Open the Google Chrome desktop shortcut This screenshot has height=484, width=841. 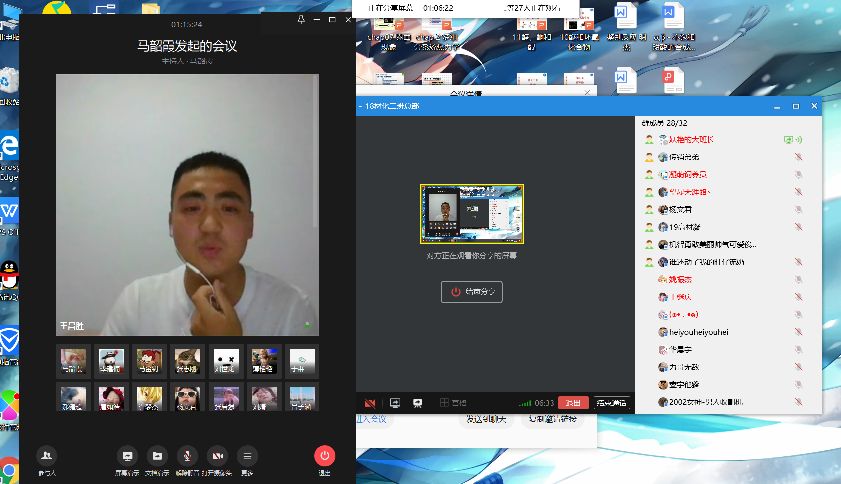pos(9,468)
